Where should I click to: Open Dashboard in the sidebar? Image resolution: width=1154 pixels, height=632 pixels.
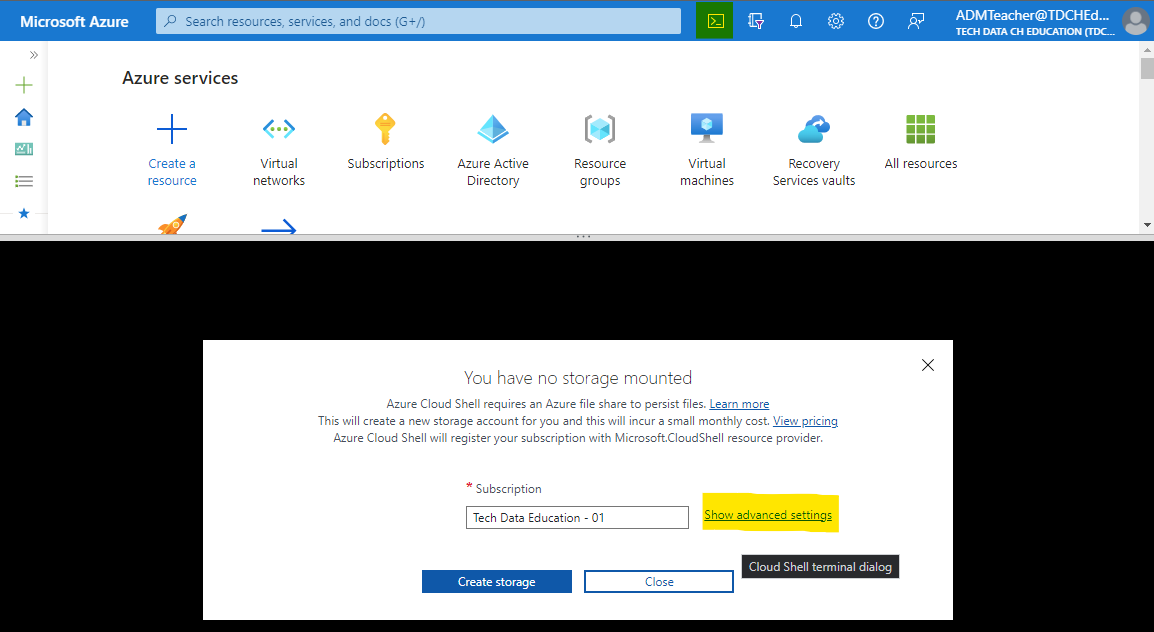24,149
